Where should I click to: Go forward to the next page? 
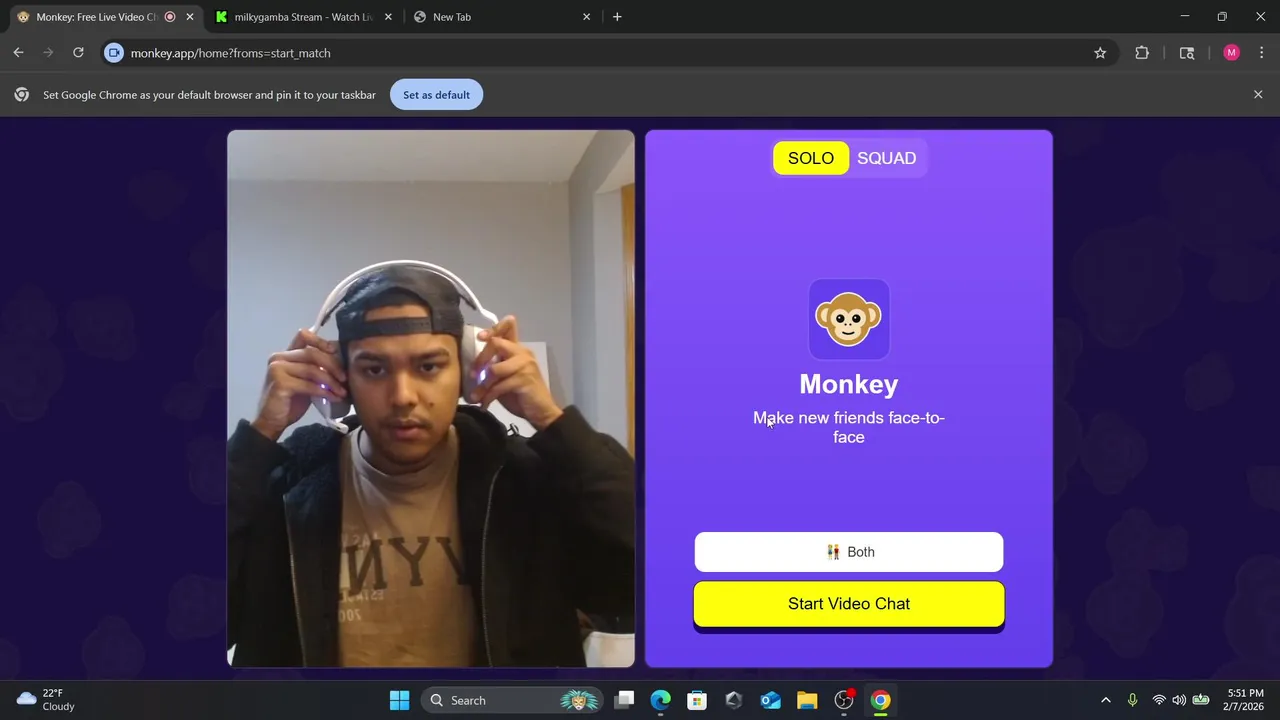(48, 53)
